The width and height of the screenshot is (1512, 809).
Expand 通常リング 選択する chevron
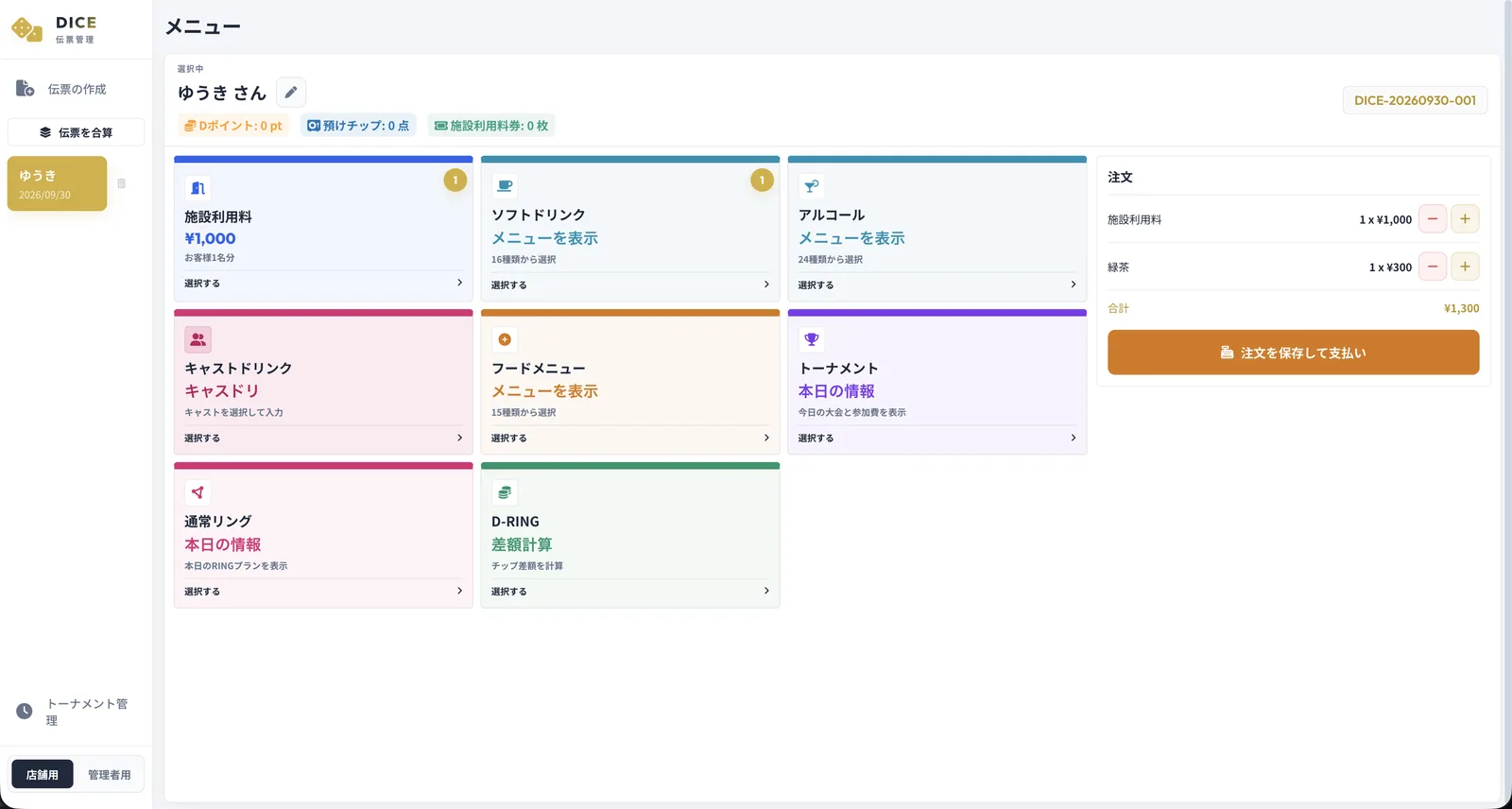point(460,591)
